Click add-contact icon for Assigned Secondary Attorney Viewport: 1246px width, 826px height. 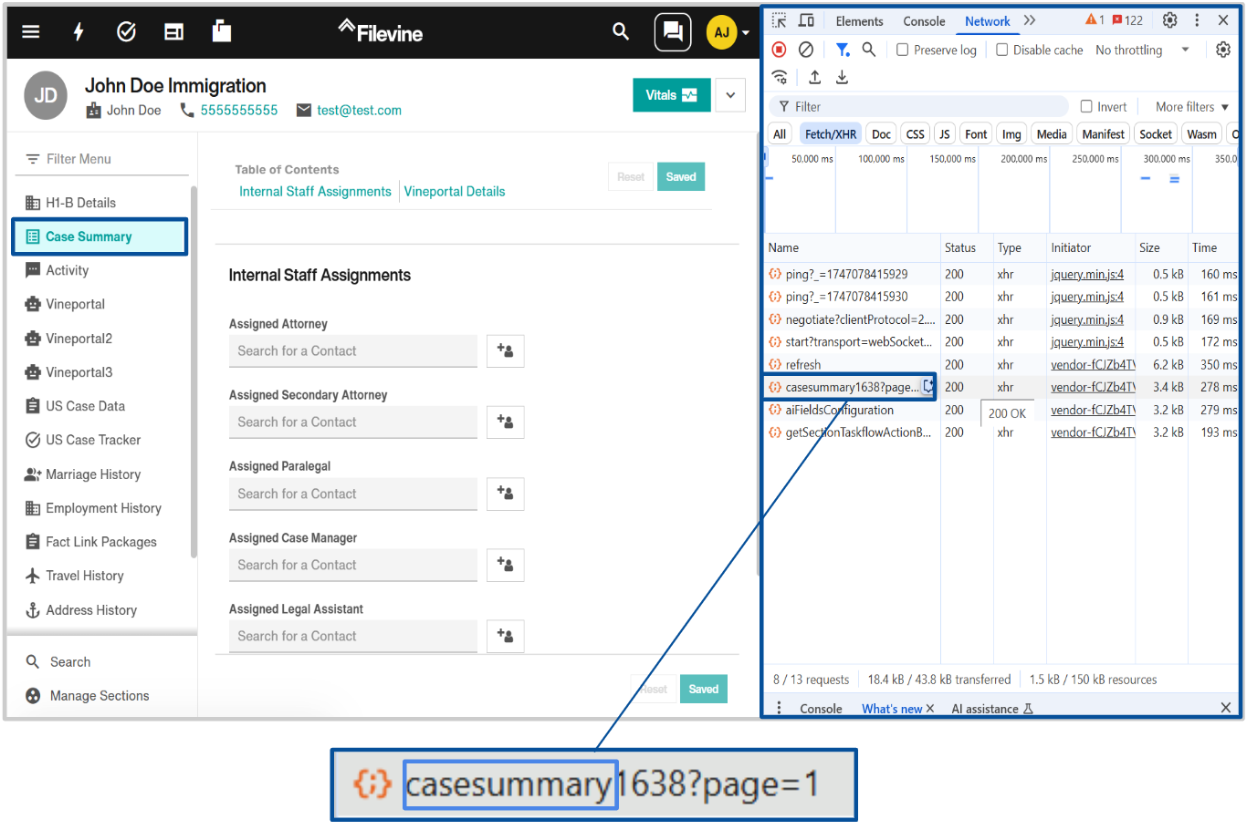point(505,422)
